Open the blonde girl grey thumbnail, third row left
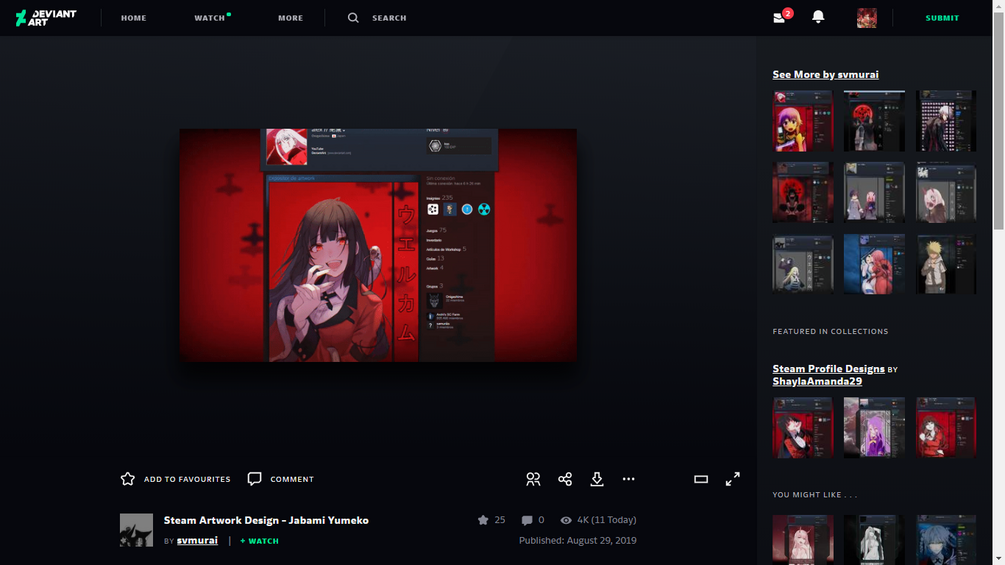Screen dimensions: 1005x565 [x=802, y=264]
